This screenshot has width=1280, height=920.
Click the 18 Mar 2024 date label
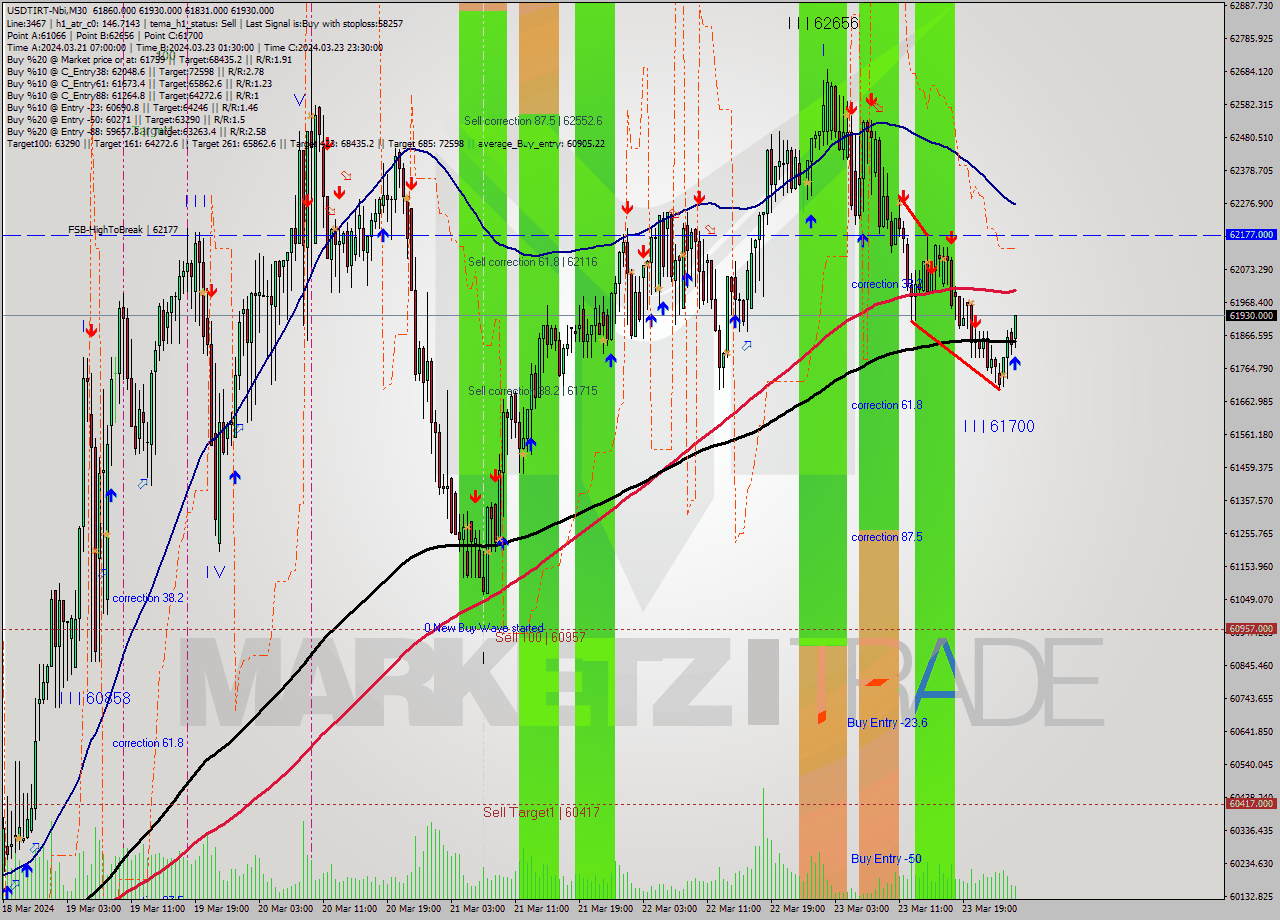[x=28, y=910]
